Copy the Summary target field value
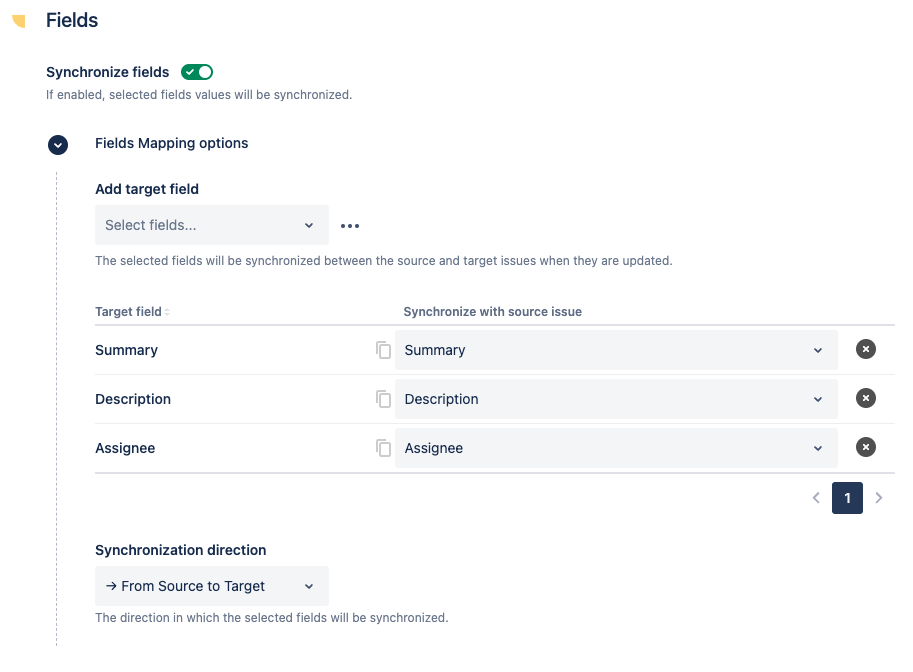The image size is (913, 672). (x=383, y=349)
